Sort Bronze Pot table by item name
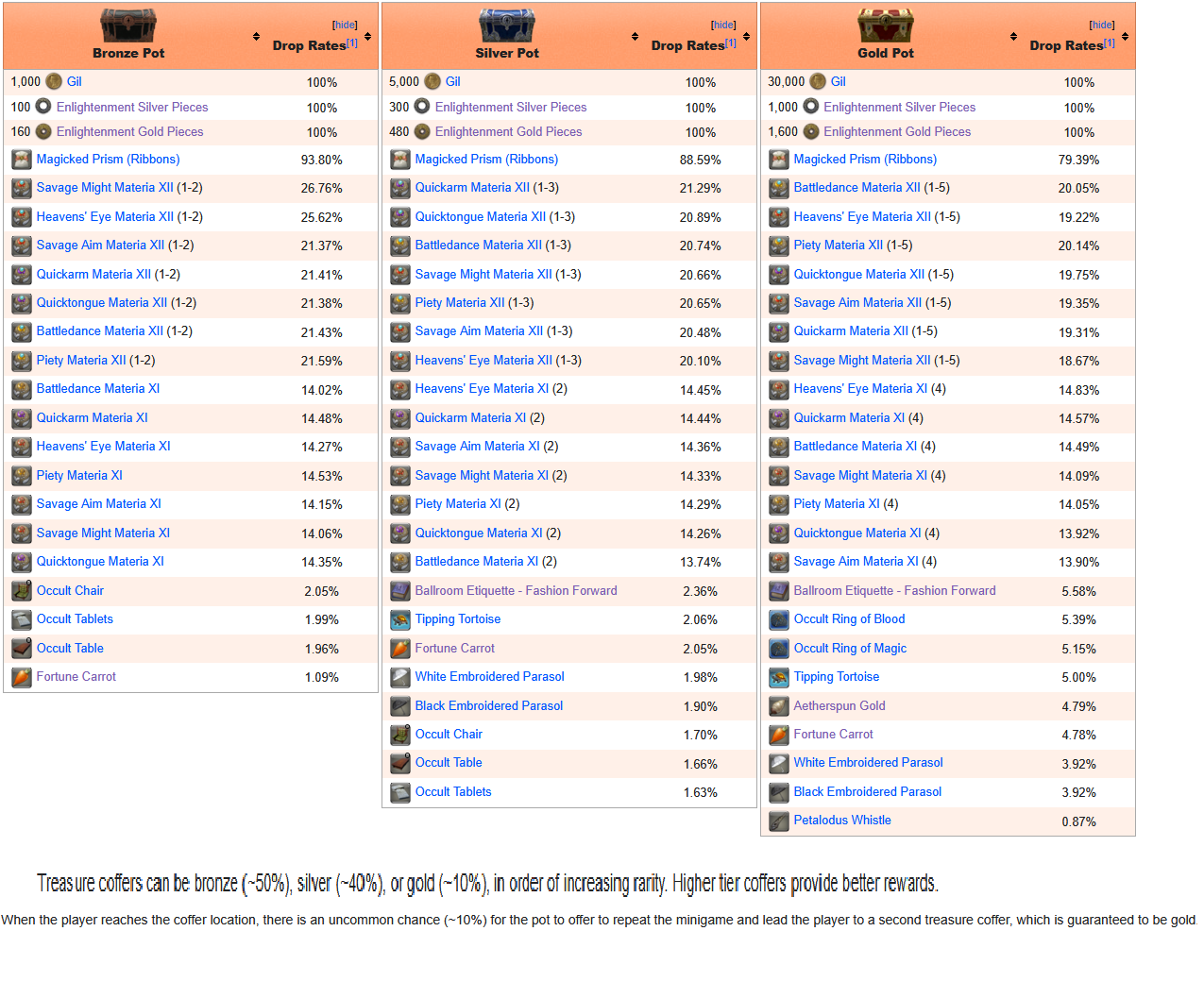The width and height of the screenshot is (1204, 982). pos(256,37)
